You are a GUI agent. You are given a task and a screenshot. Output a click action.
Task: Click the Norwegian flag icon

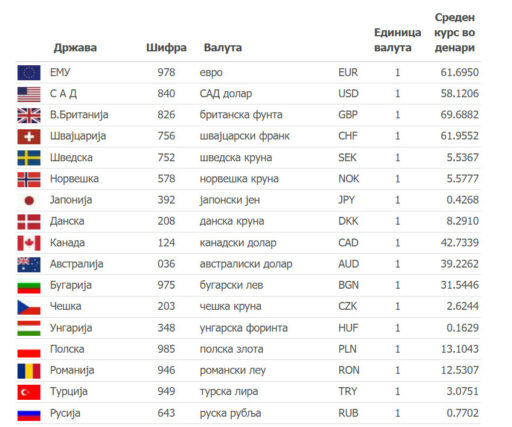coord(29,179)
